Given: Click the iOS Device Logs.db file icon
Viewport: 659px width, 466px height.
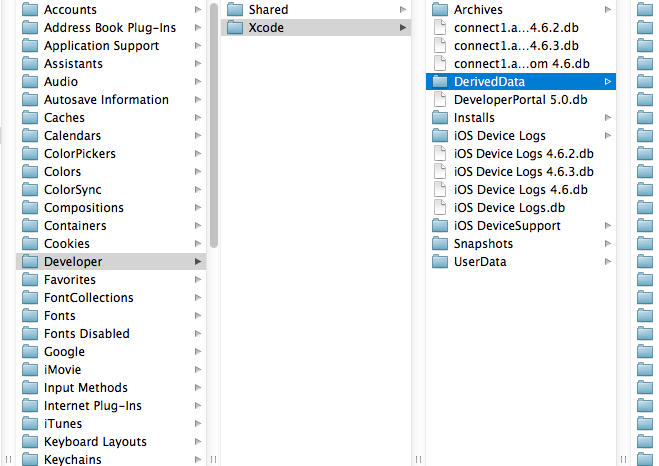Looking at the screenshot, I should point(440,208).
